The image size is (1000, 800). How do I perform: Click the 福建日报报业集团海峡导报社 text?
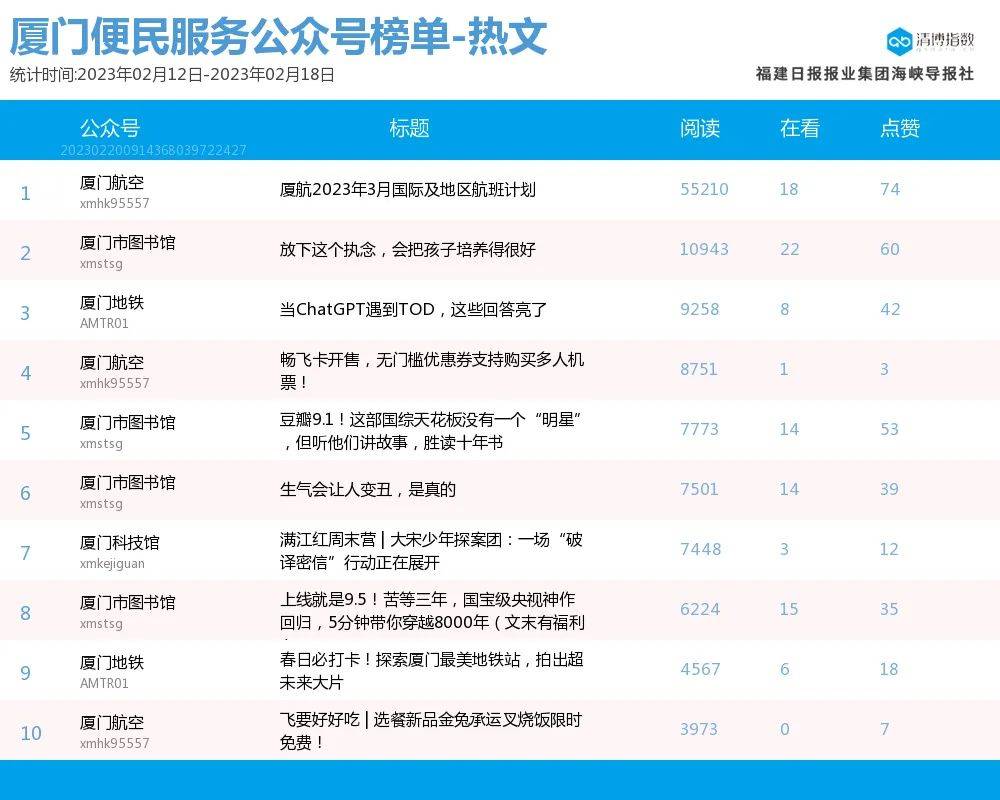point(865,74)
